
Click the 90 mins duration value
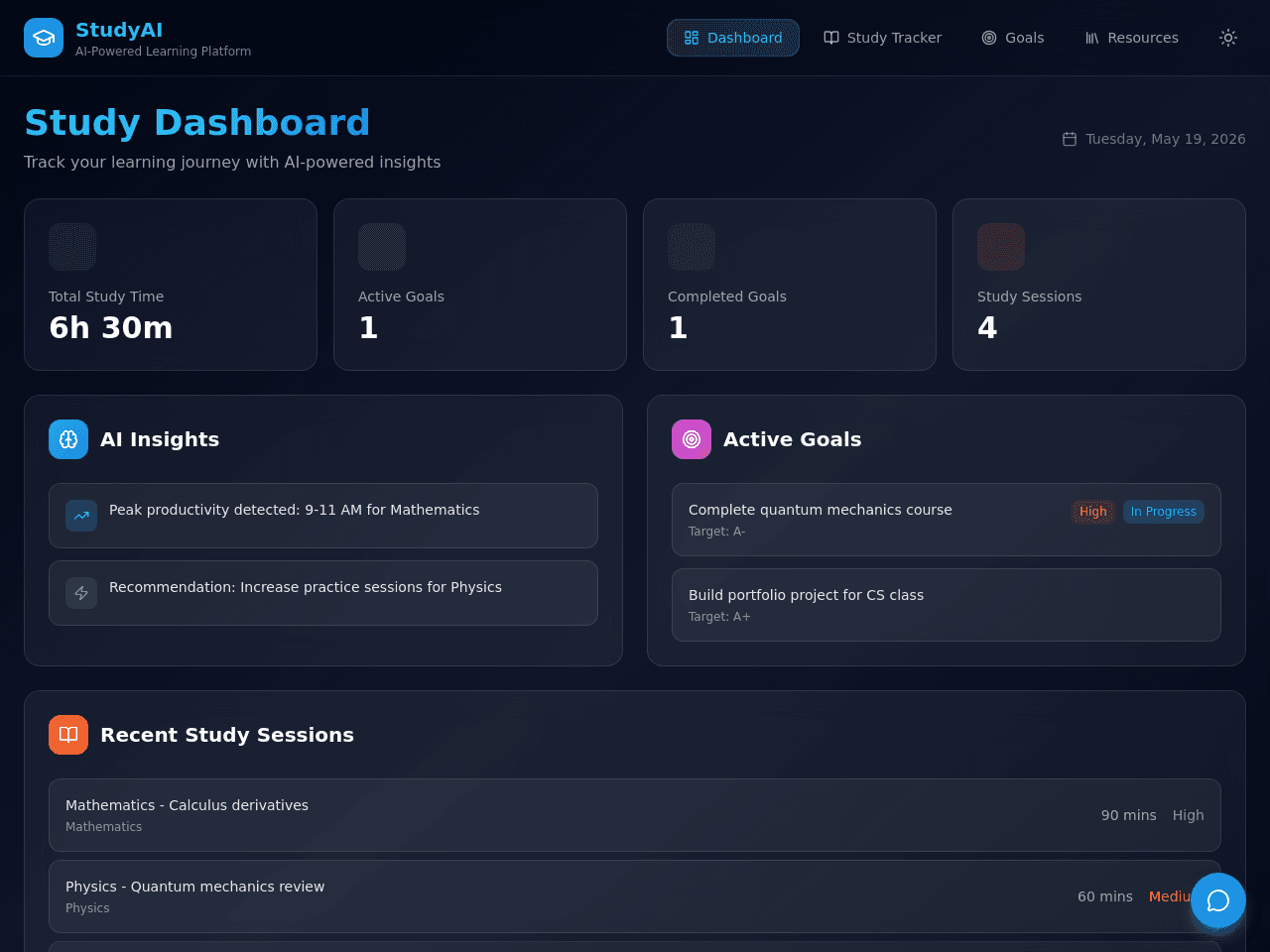pos(1129,815)
